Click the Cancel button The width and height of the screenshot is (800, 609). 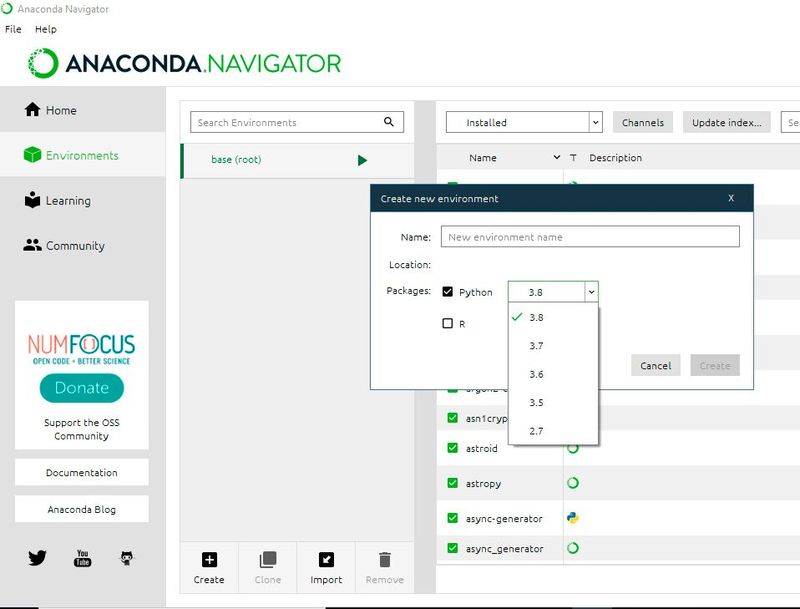point(656,365)
